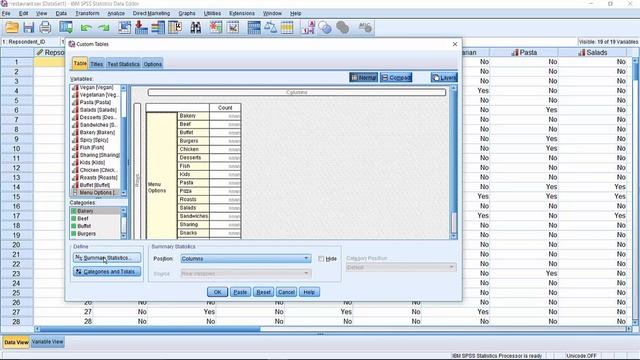Click Categories and Totals button
Image resolution: width=640 pixels, height=360 pixels.
tap(107, 271)
